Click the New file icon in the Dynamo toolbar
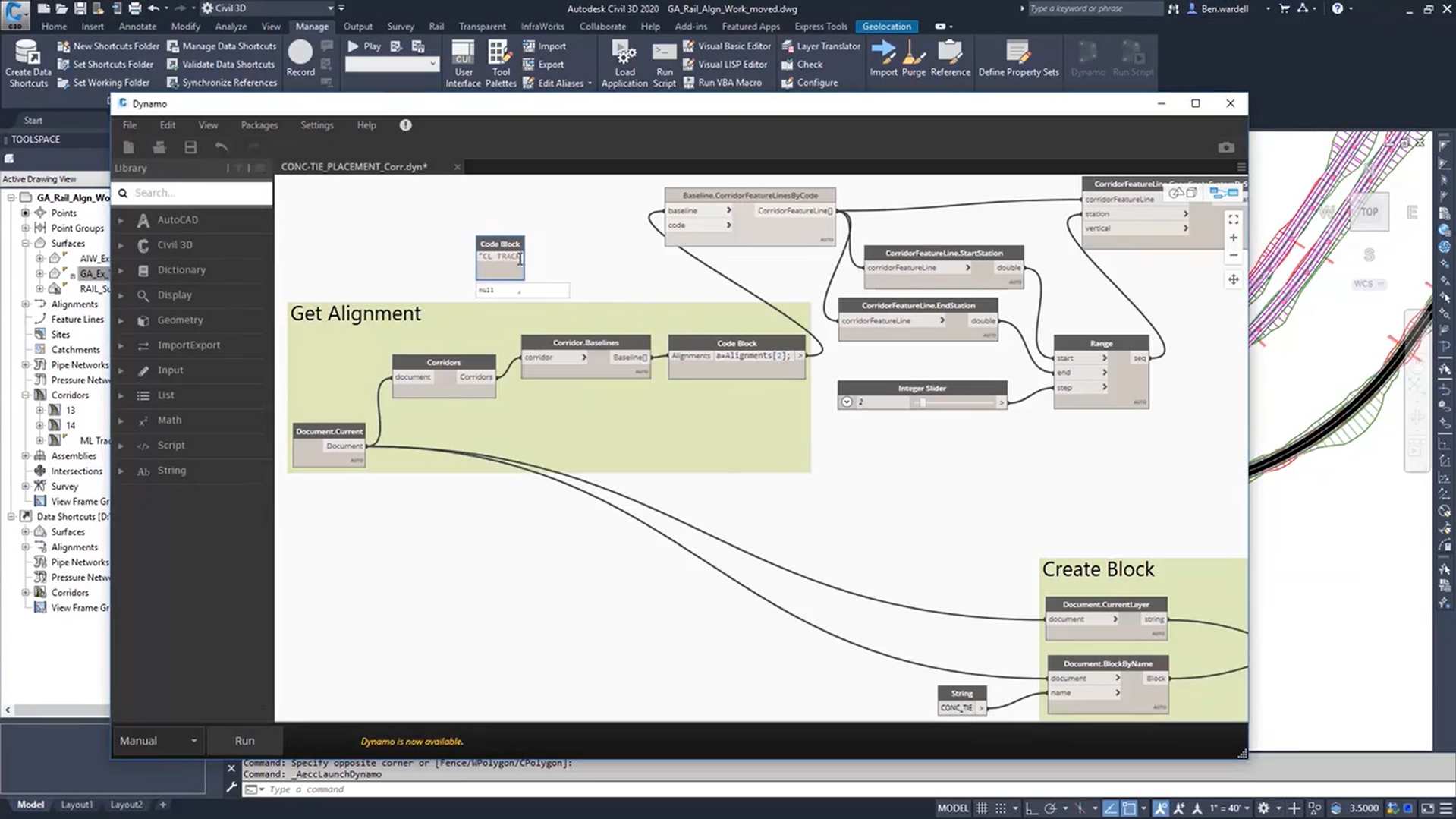Viewport: 1456px width, 819px height. (128, 147)
